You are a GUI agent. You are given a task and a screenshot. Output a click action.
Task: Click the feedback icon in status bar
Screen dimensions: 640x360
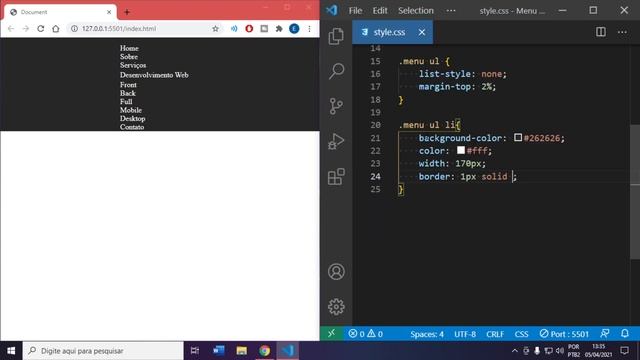[x=604, y=333]
